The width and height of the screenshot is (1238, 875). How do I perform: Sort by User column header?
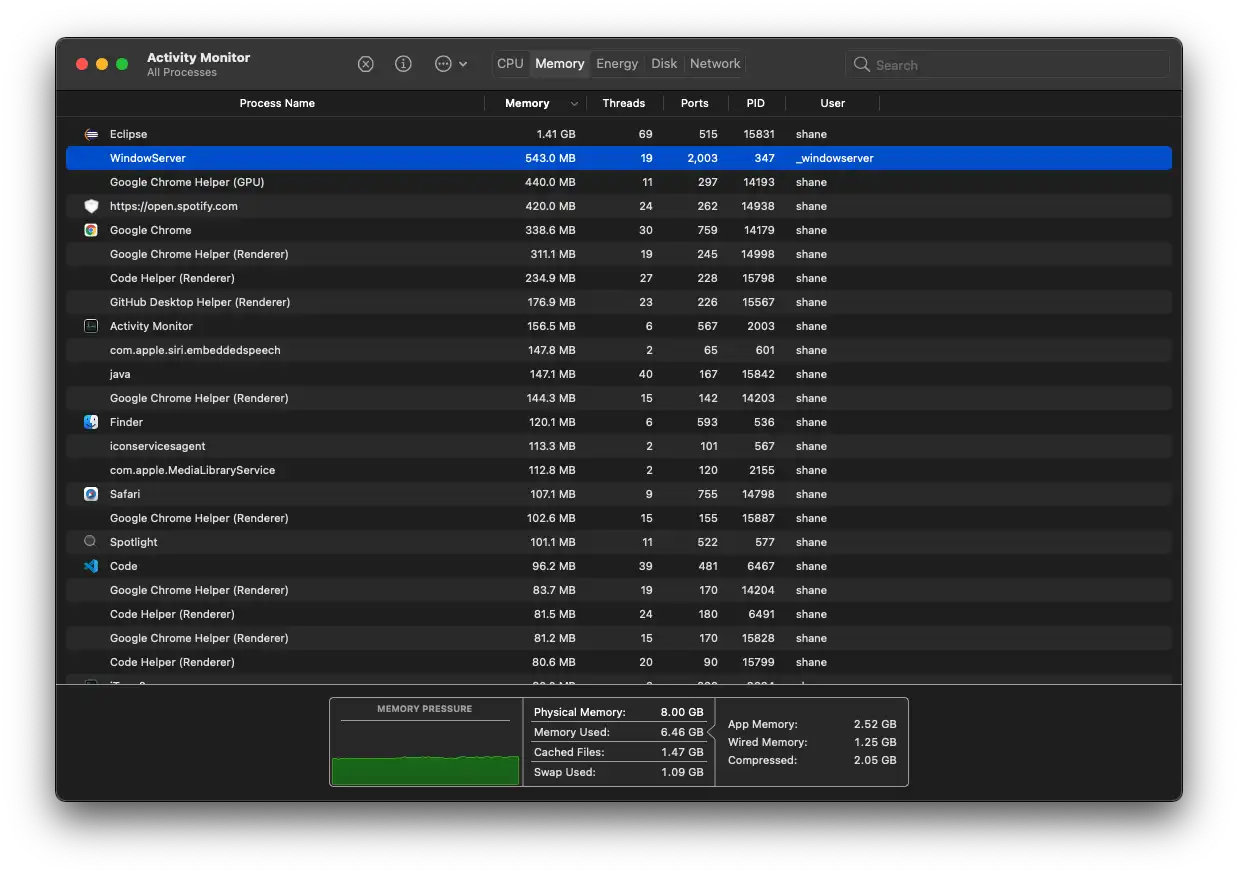833,103
